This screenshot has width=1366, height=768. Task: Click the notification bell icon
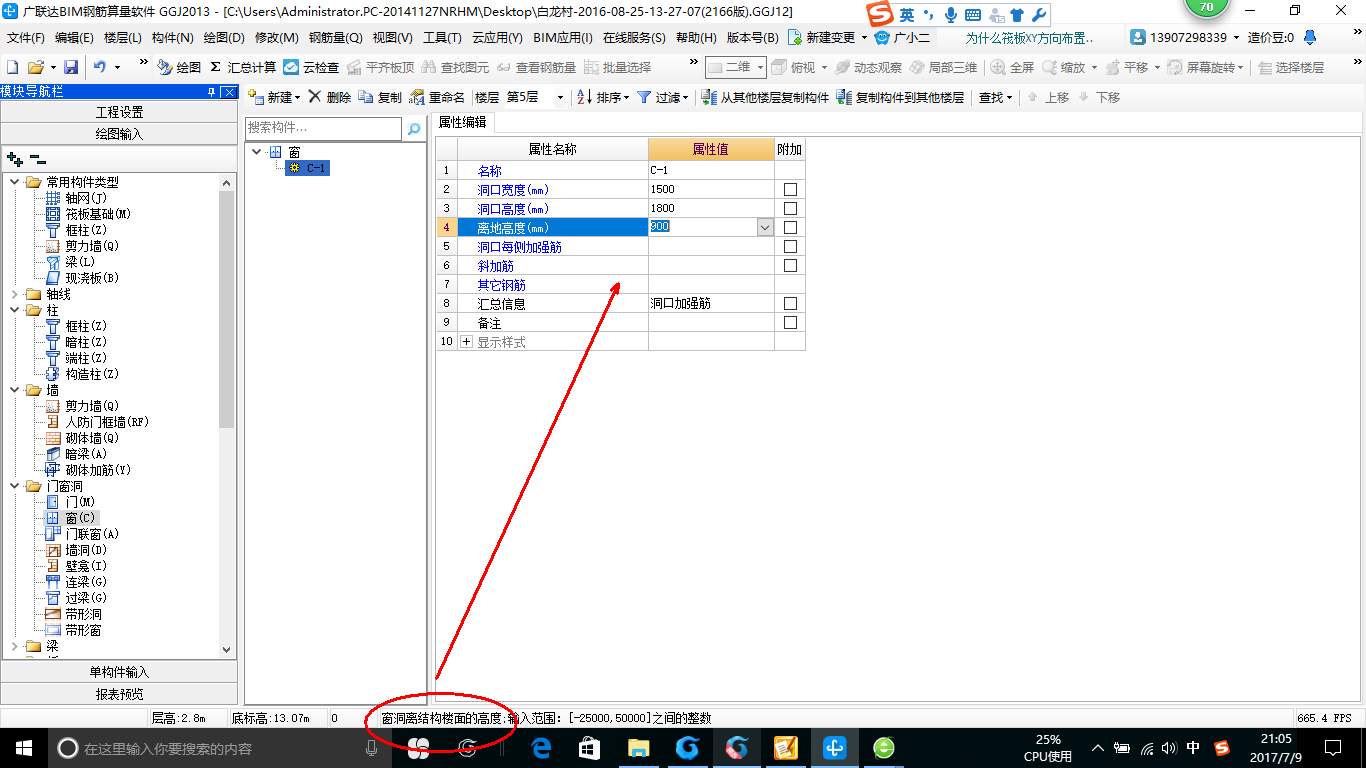click(1310, 37)
